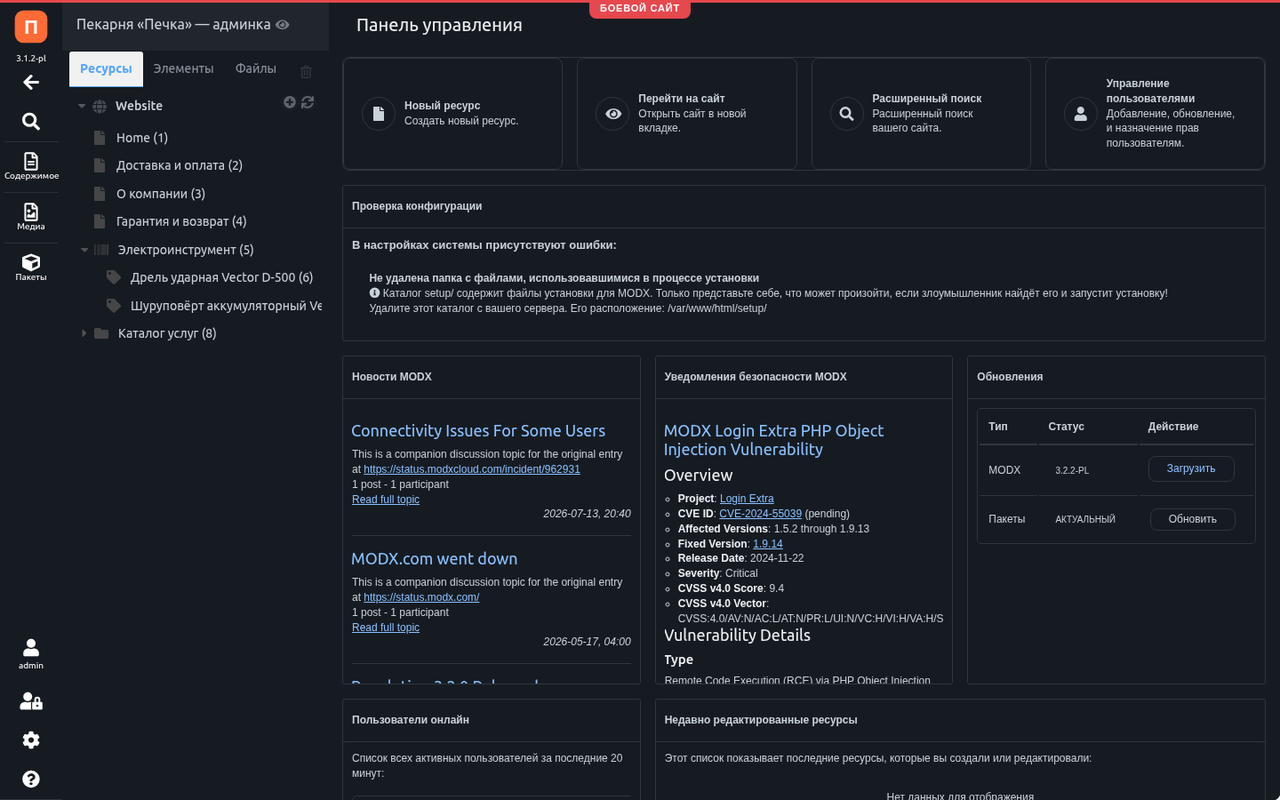The image size is (1280, 800).
Task: Click the back arrow in the sidebar
Action: coord(31,83)
